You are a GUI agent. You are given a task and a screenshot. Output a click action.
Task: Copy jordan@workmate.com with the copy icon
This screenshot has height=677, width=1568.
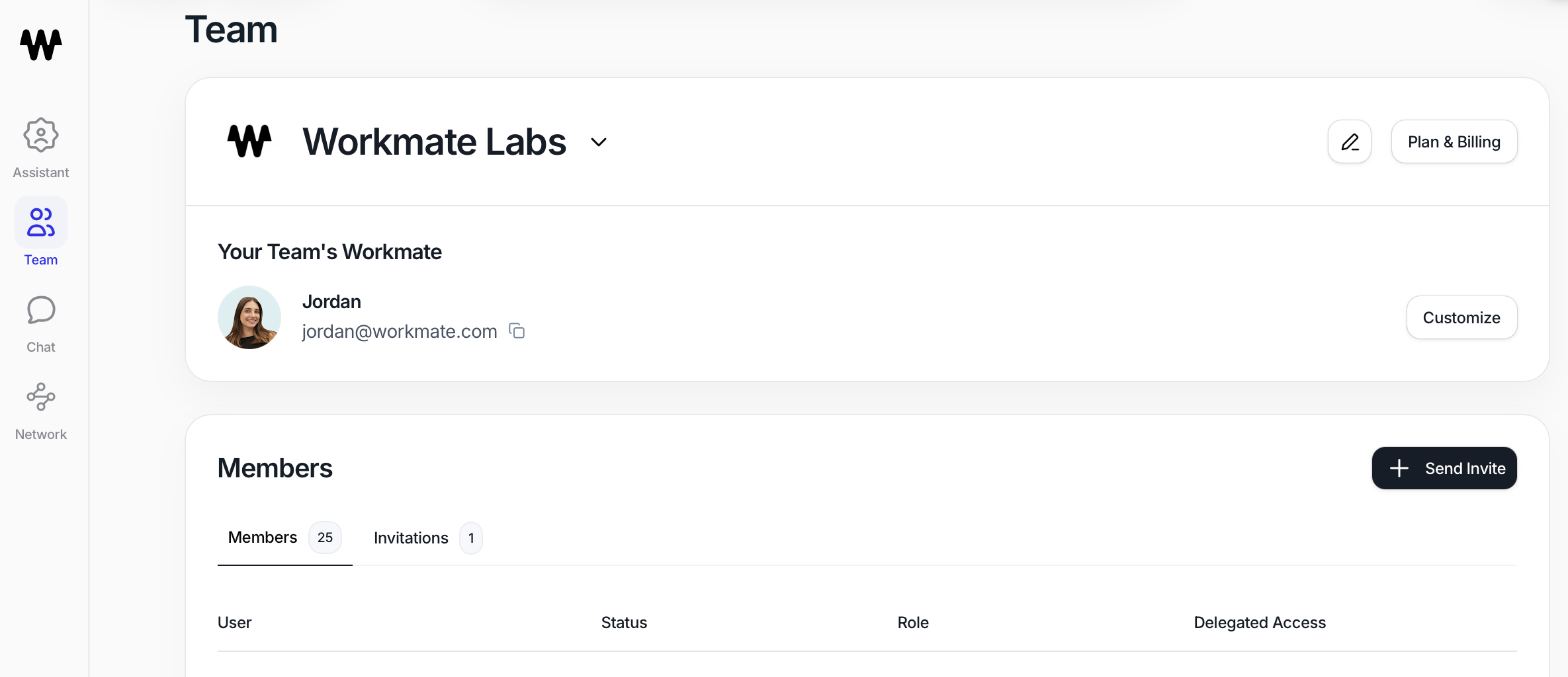[517, 331]
